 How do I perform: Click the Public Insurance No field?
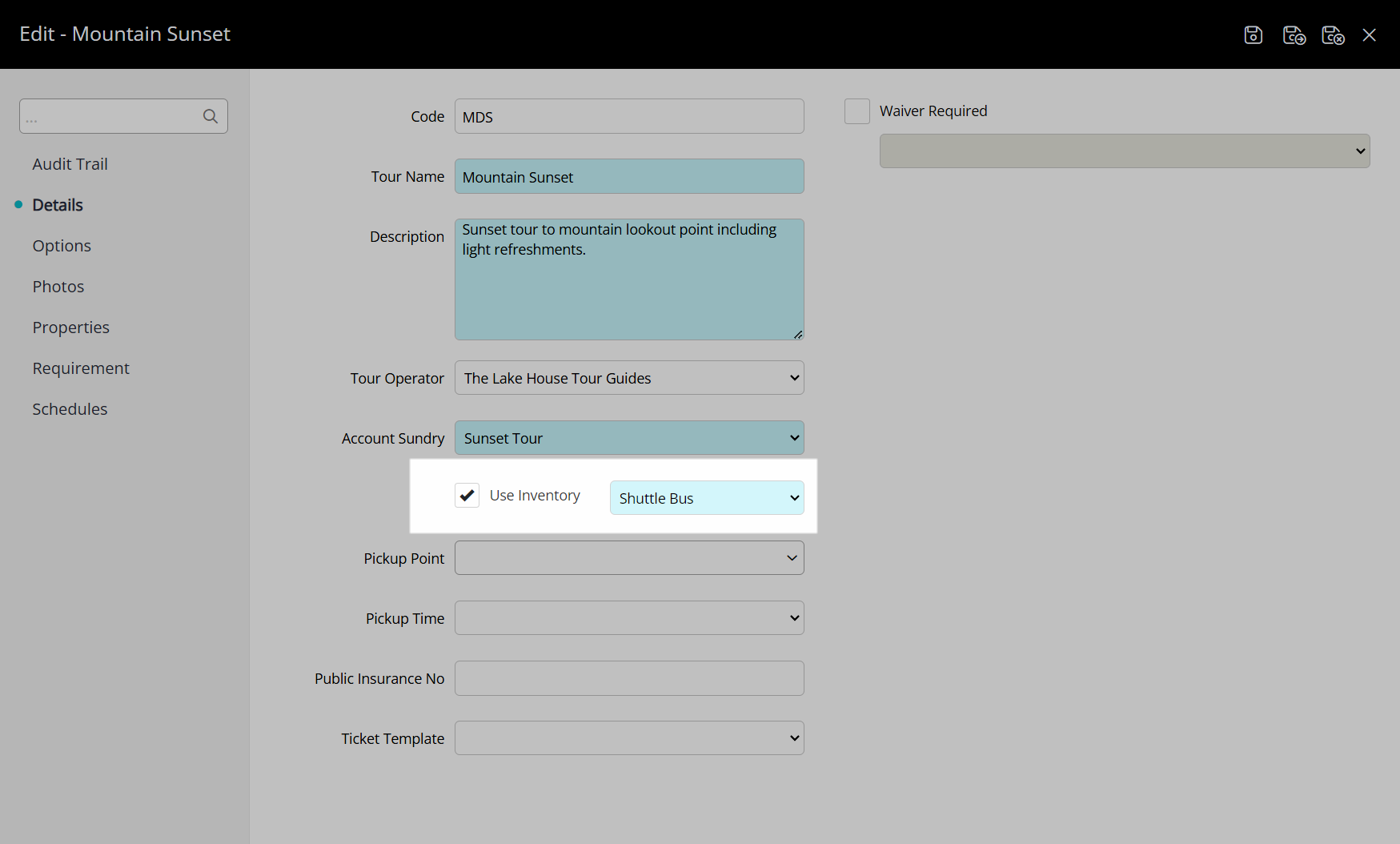point(629,678)
